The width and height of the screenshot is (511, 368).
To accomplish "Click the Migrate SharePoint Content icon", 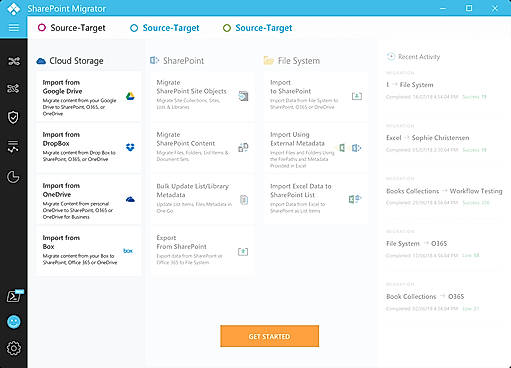I will [243, 147].
